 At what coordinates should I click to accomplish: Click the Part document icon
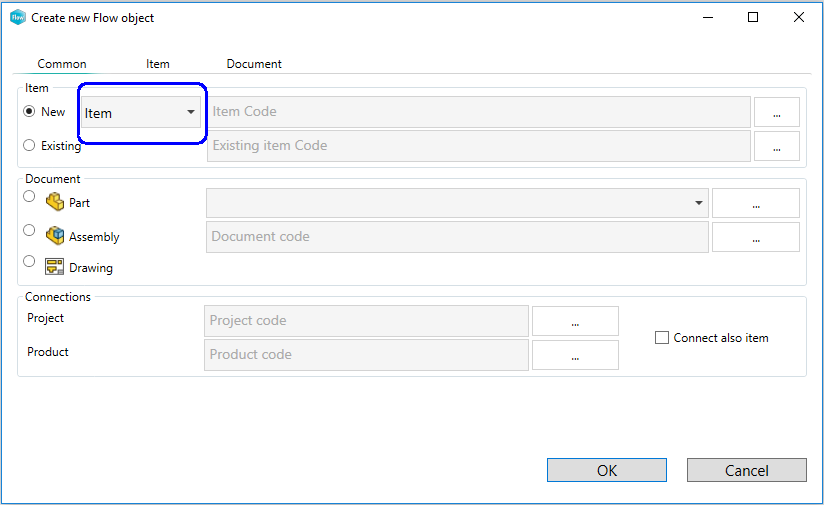point(55,202)
